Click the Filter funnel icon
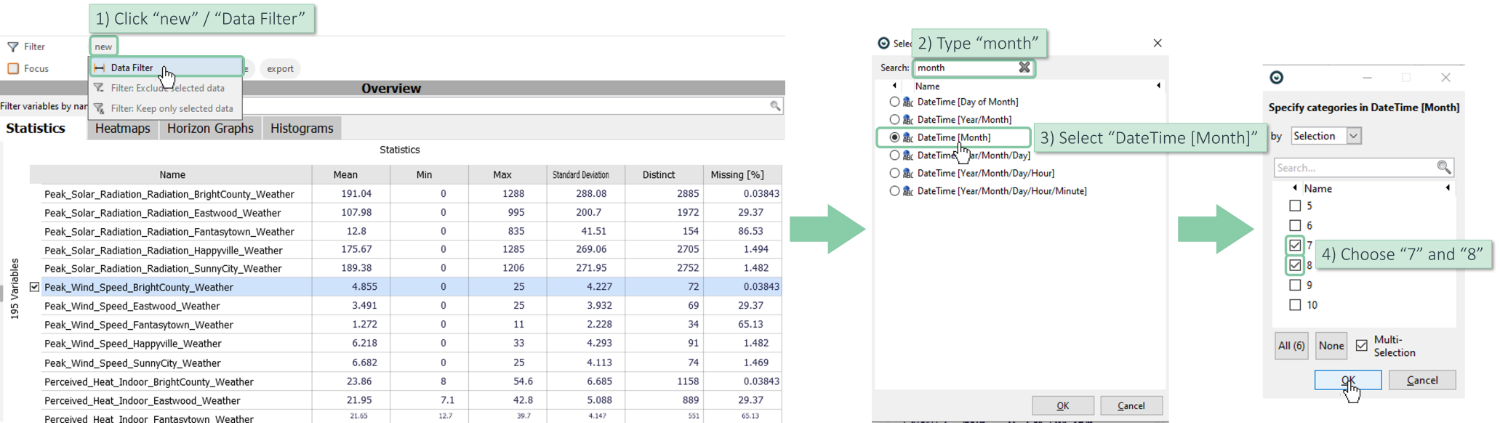 13,47
